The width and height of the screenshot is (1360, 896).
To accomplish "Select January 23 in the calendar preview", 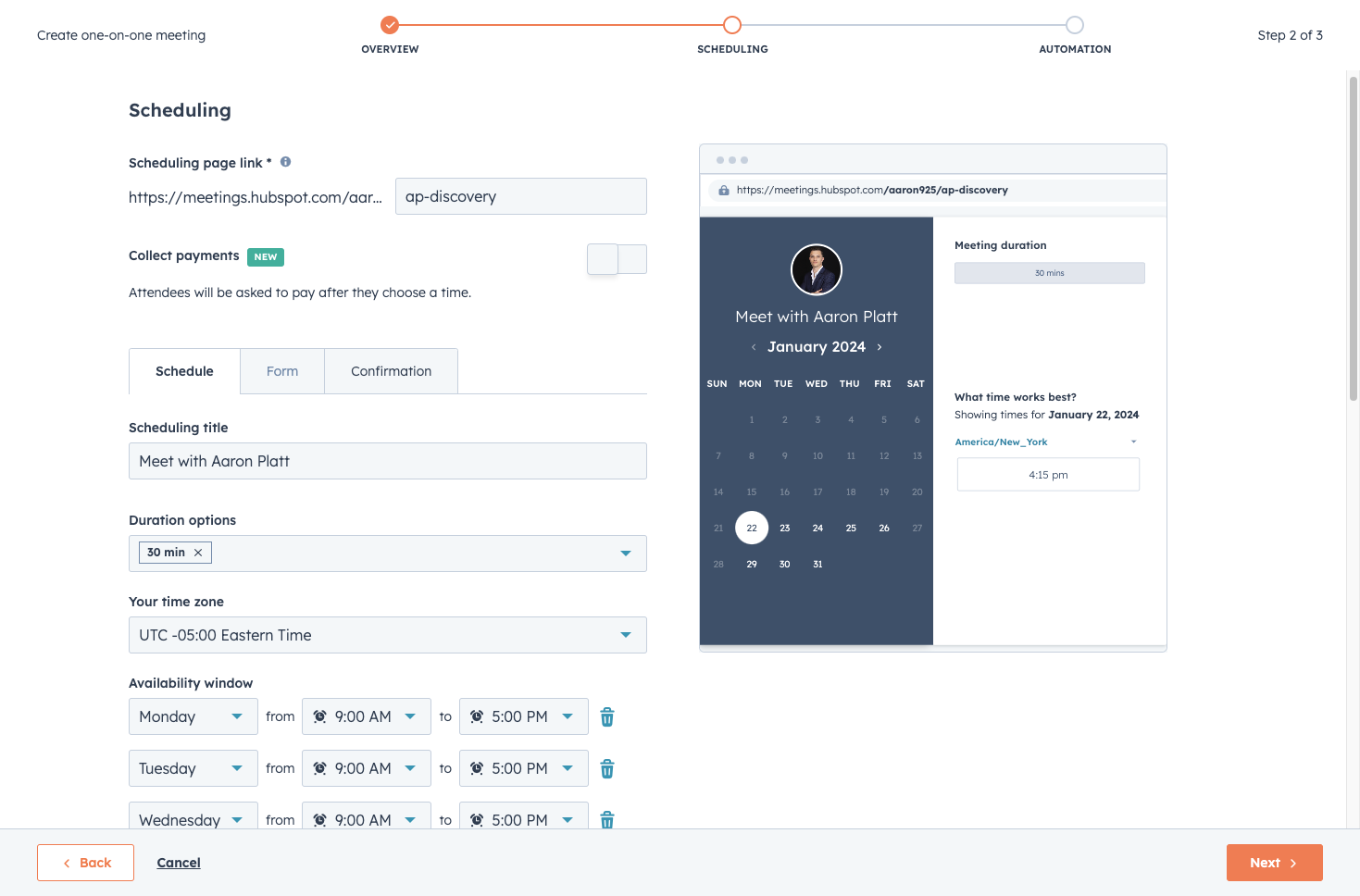I will click(x=785, y=529).
